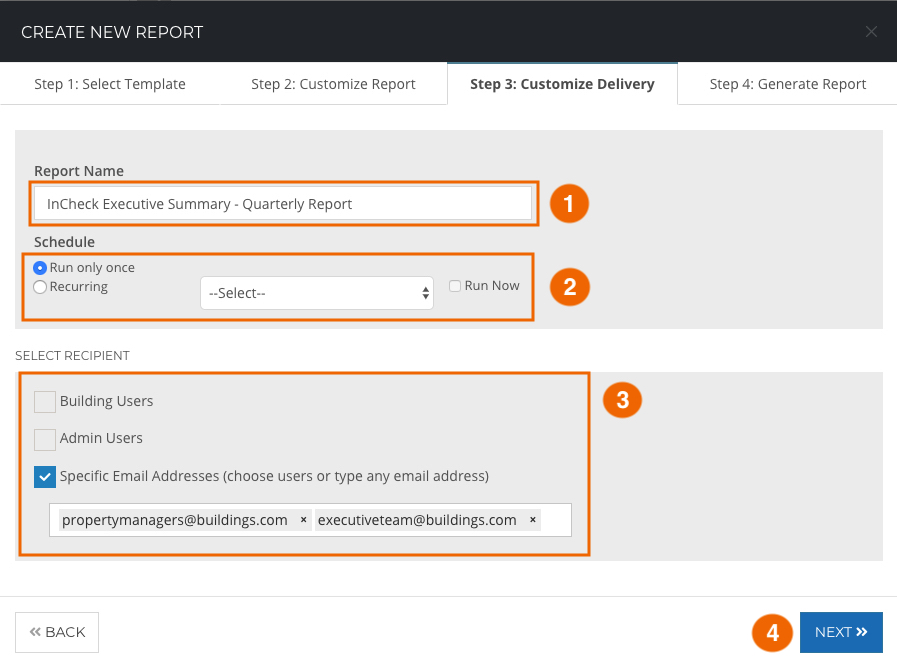The height and width of the screenshot is (667, 897).
Task: Click orange callout number 3
Action: click(622, 400)
